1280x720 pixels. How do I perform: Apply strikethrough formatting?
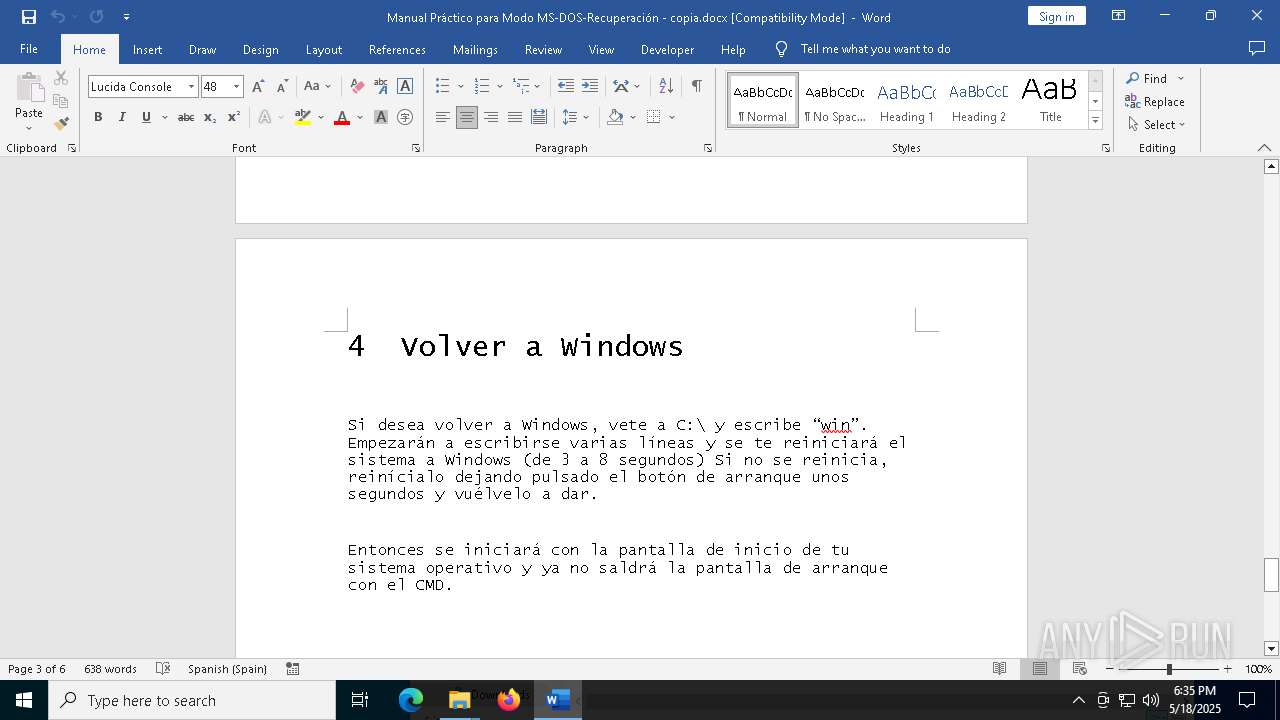pyautogui.click(x=186, y=117)
